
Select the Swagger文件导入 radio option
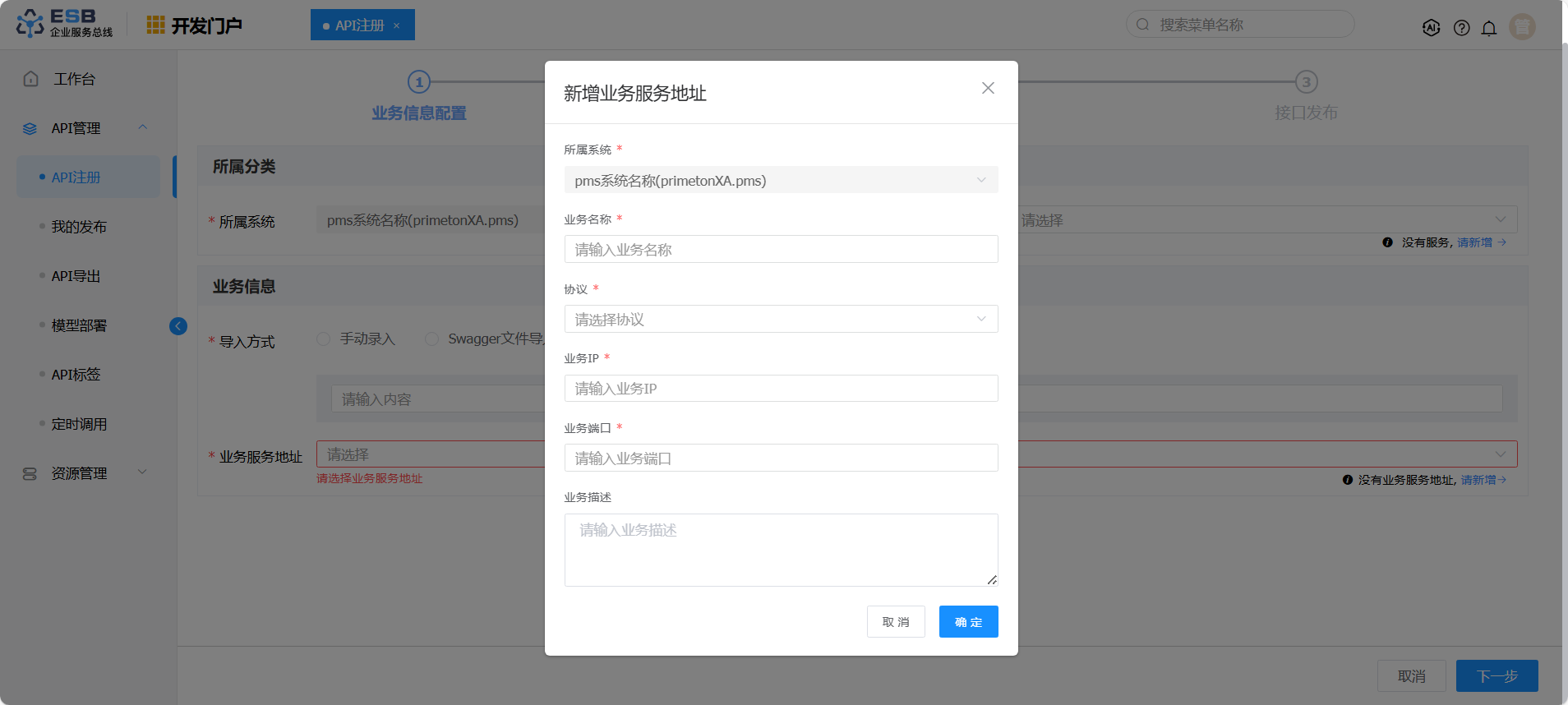[431, 339]
